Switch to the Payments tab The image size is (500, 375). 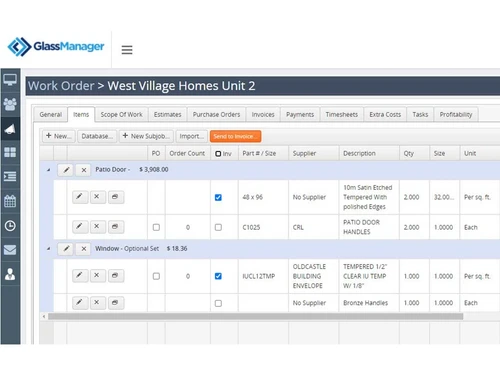(x=300, y=115)
